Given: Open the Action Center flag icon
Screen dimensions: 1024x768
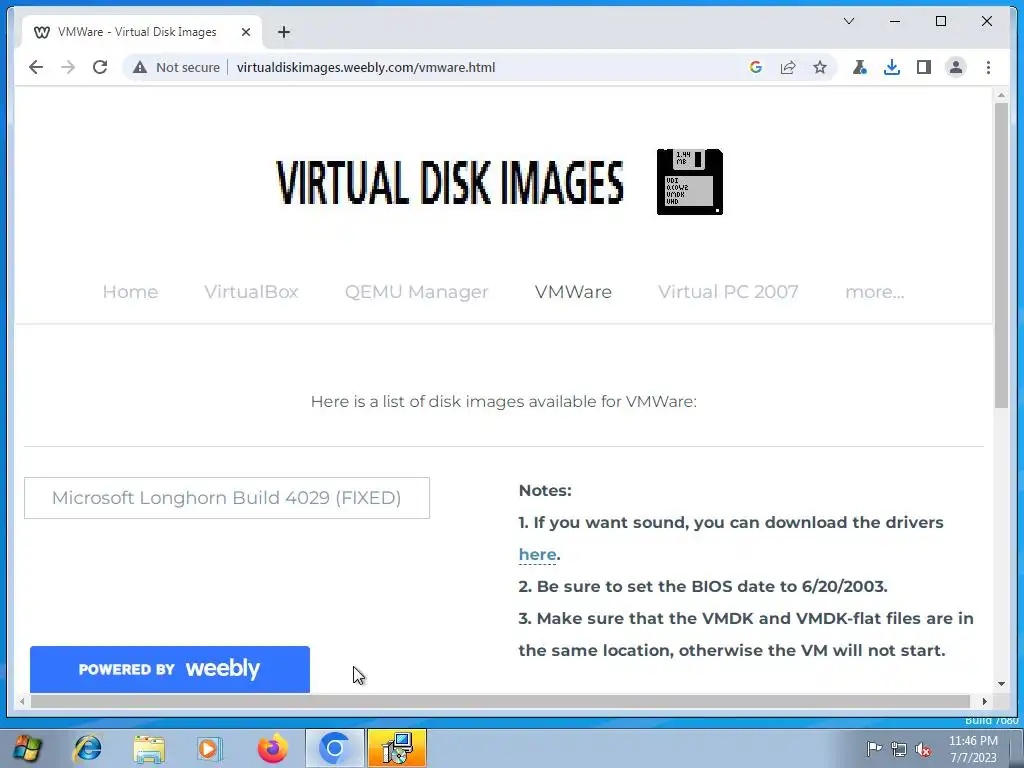Looking at the screenshot, I should 874,749.
